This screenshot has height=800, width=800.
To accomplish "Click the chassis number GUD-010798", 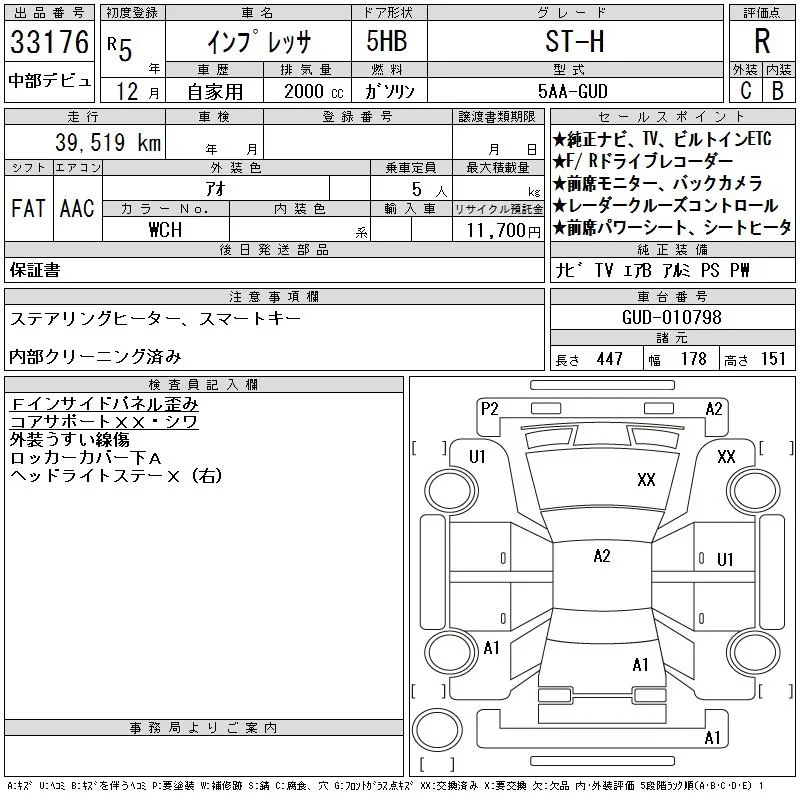I will tap(671, 317).
